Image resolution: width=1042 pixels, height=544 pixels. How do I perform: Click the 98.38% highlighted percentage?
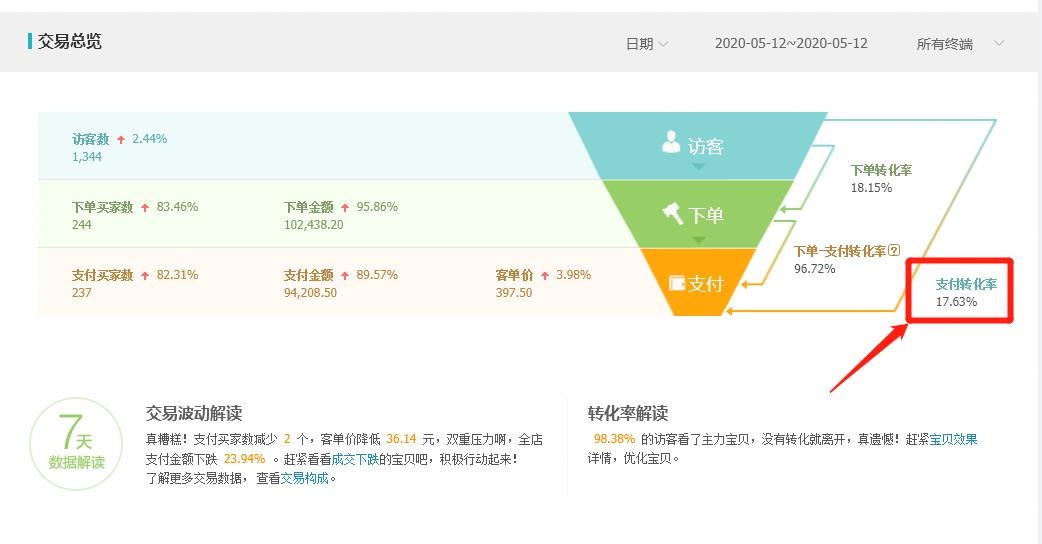click(615, 439)
